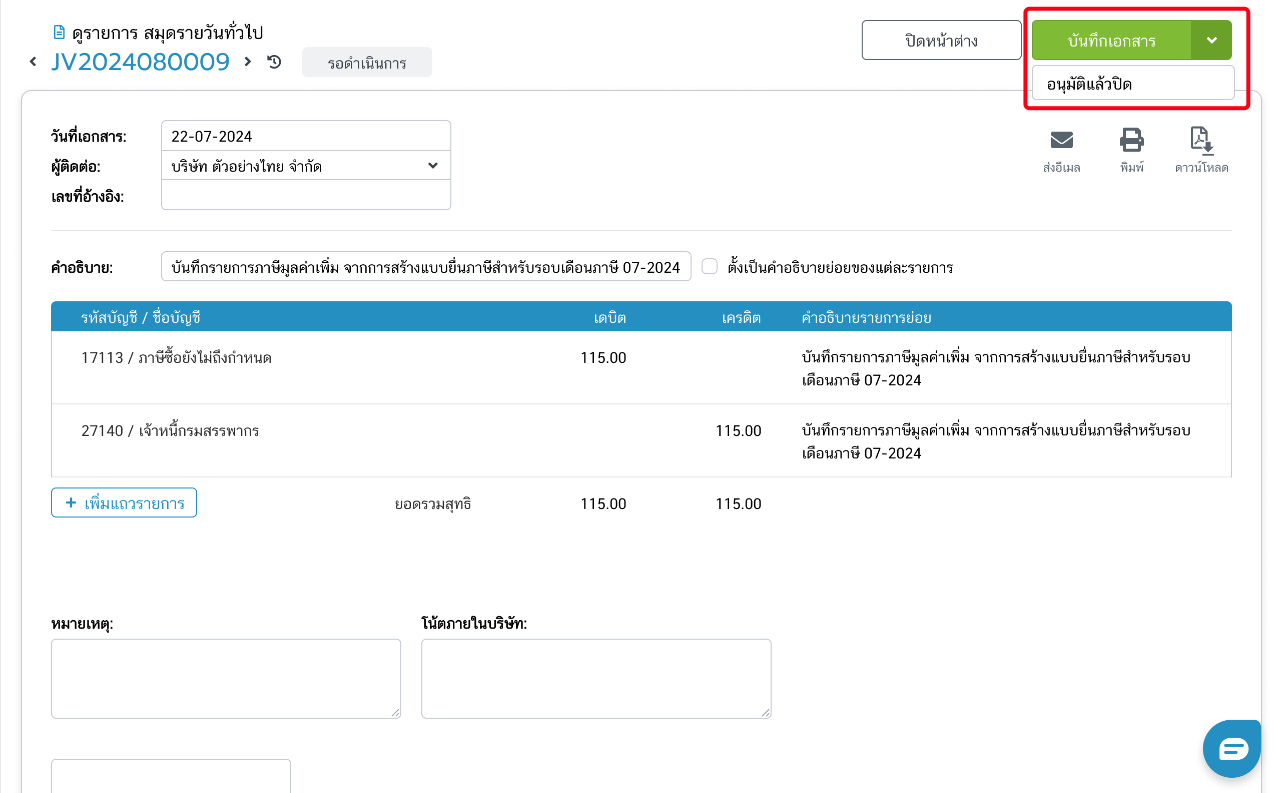The height and width of the screenshot is (793, 1277).
Task: Click the document icon beside the page title
Action: 58,33
